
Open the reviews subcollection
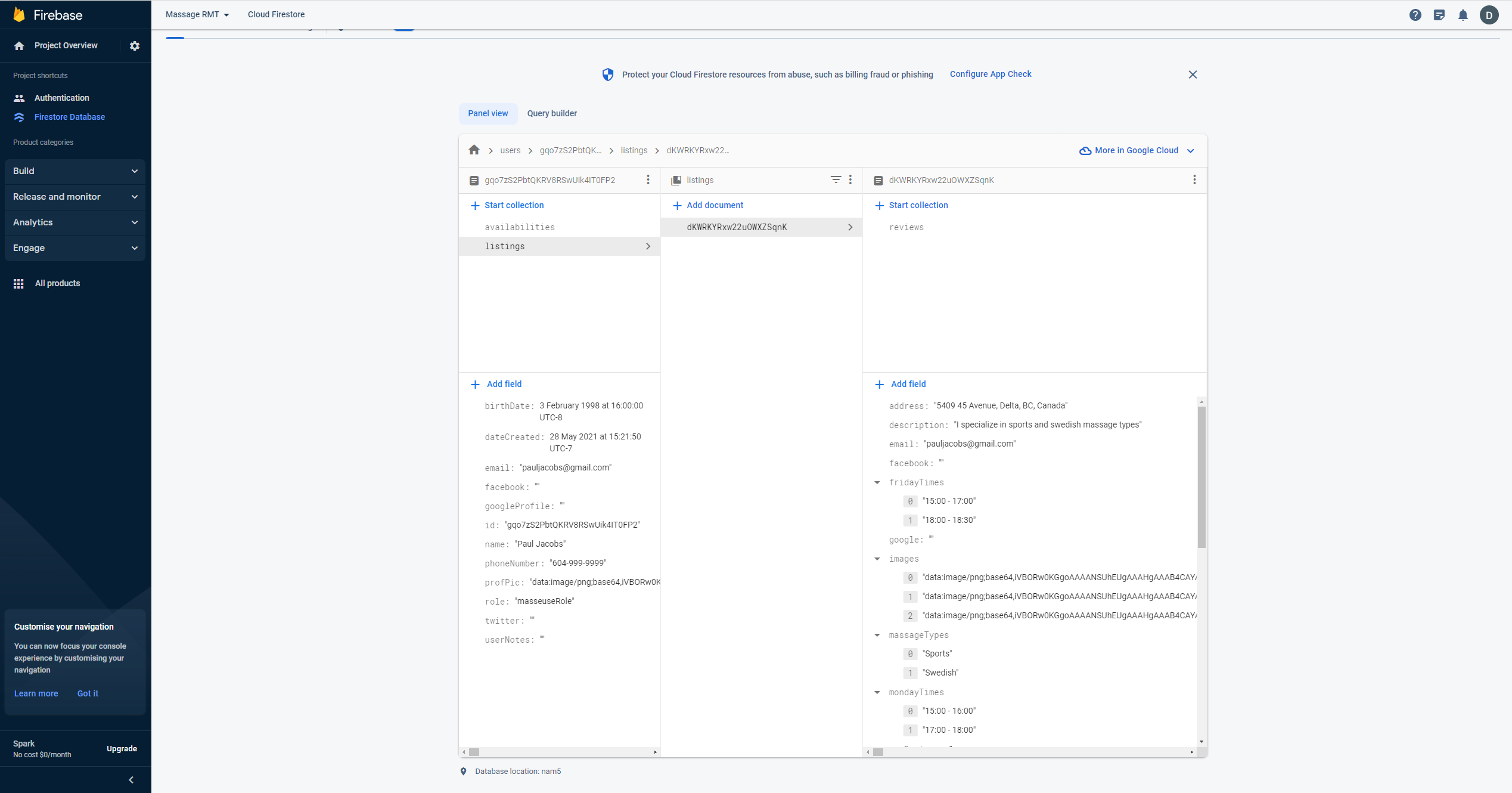[906, 227]
